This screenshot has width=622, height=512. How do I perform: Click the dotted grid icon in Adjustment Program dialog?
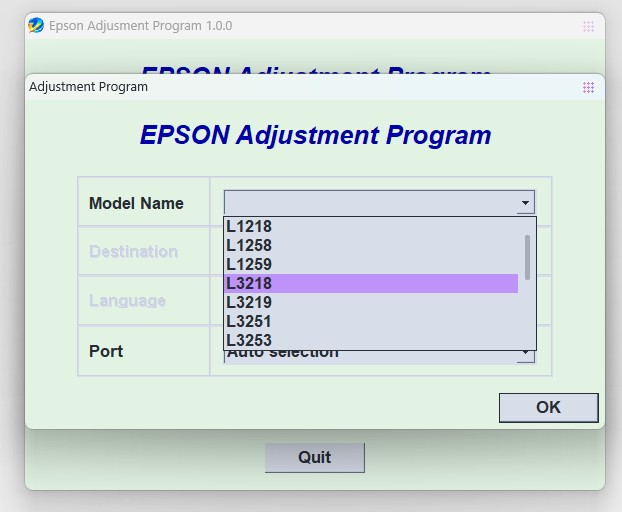coord(588,87)
